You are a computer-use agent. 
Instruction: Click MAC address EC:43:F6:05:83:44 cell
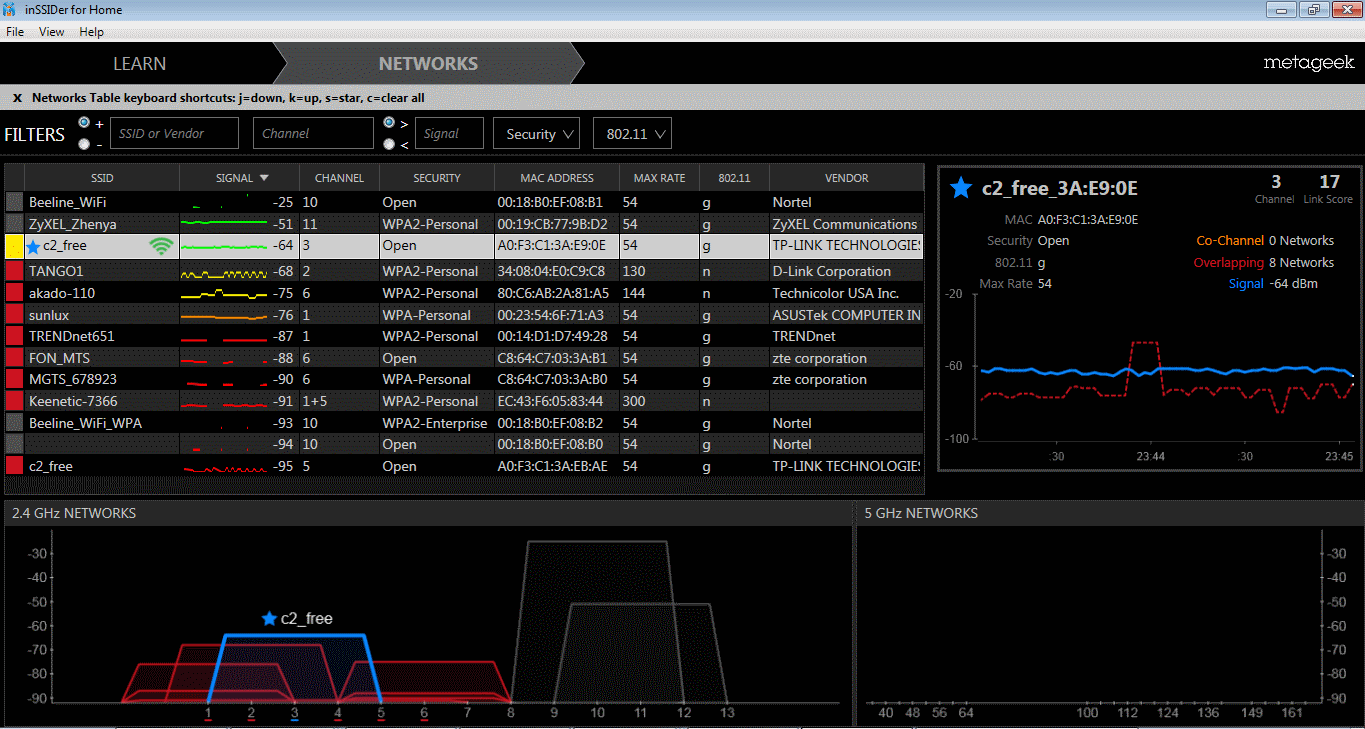[552, 401]
